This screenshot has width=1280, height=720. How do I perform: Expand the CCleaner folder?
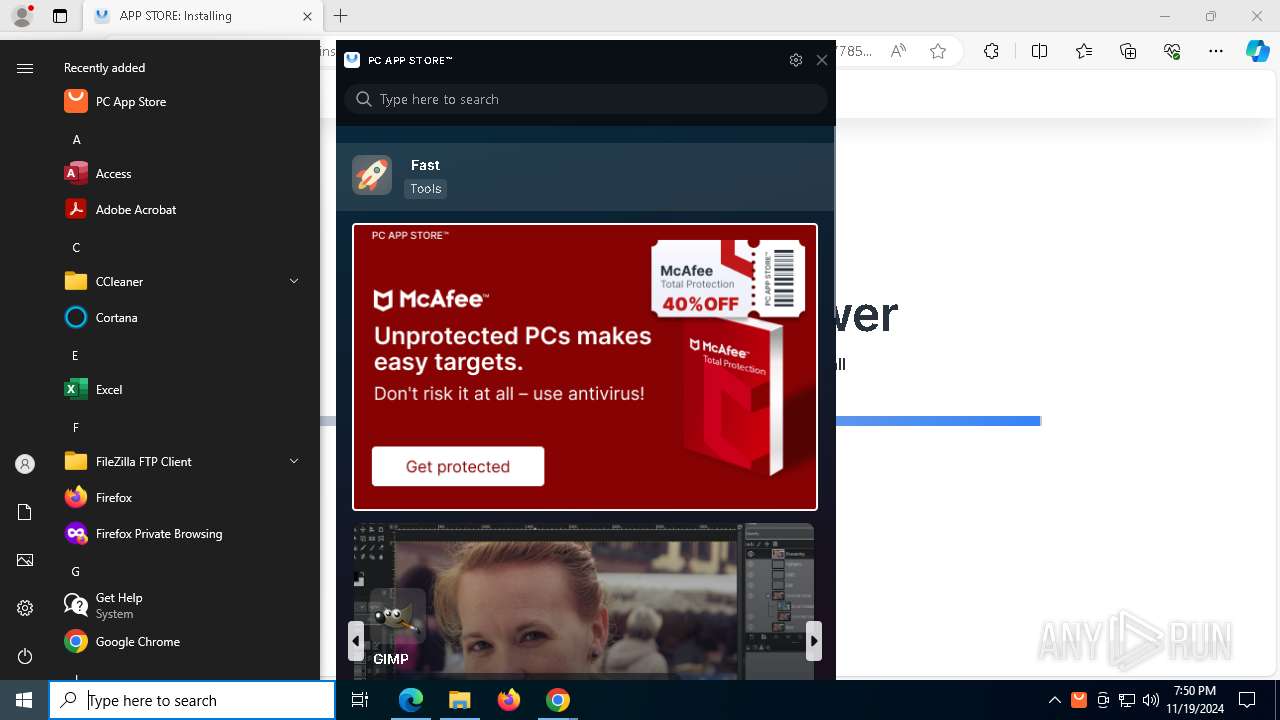(180, 281)
